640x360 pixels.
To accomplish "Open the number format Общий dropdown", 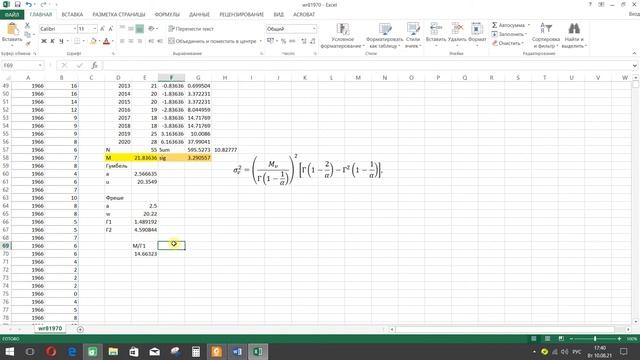I will click(314, 29).
